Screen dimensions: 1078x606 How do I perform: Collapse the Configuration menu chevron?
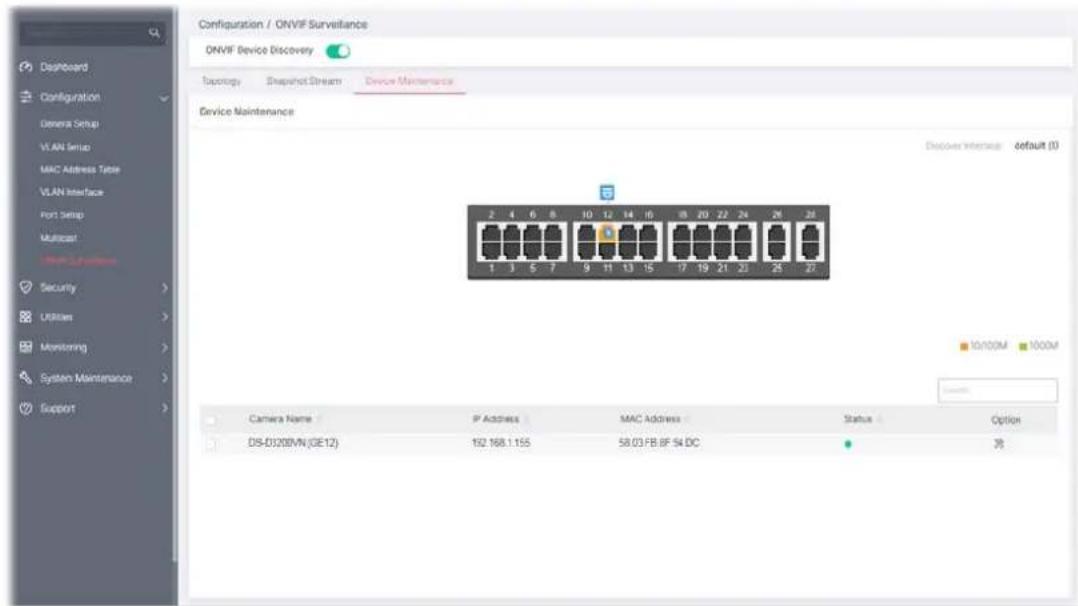[164, 98]
